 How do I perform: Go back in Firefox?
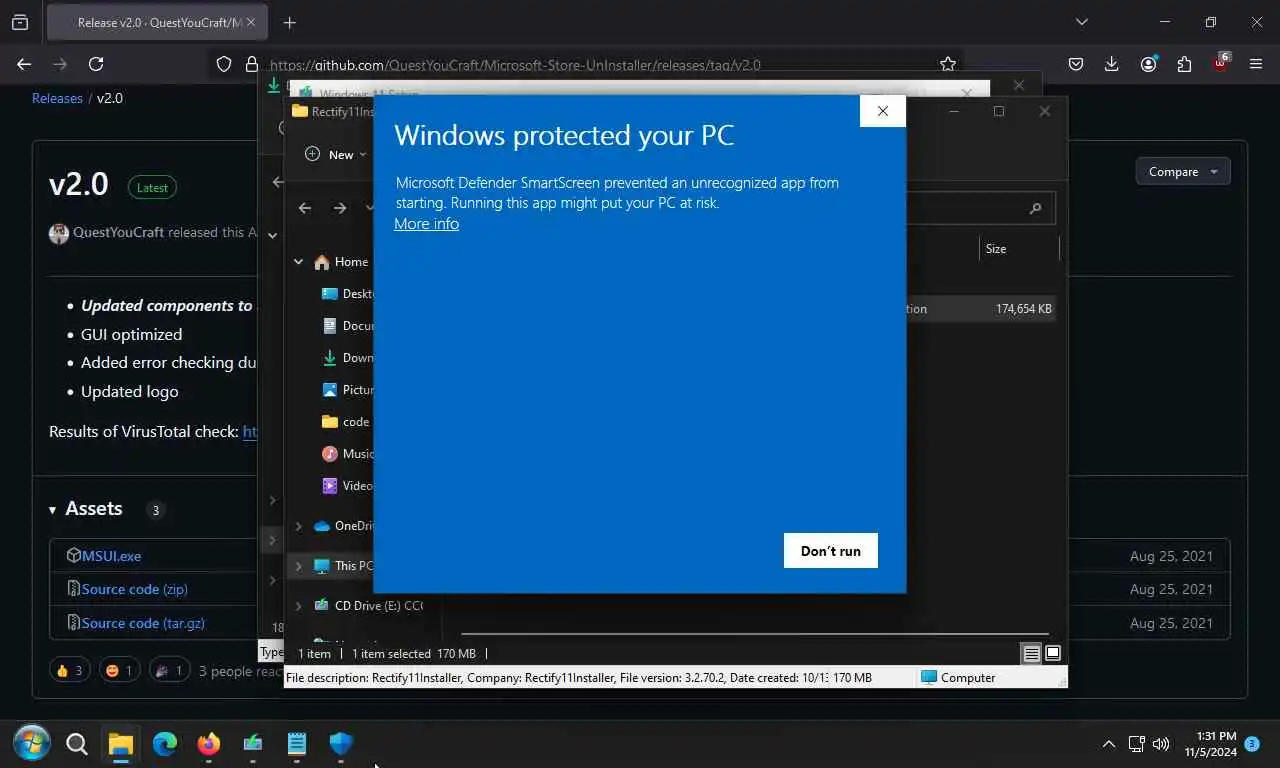coord(25,64)
